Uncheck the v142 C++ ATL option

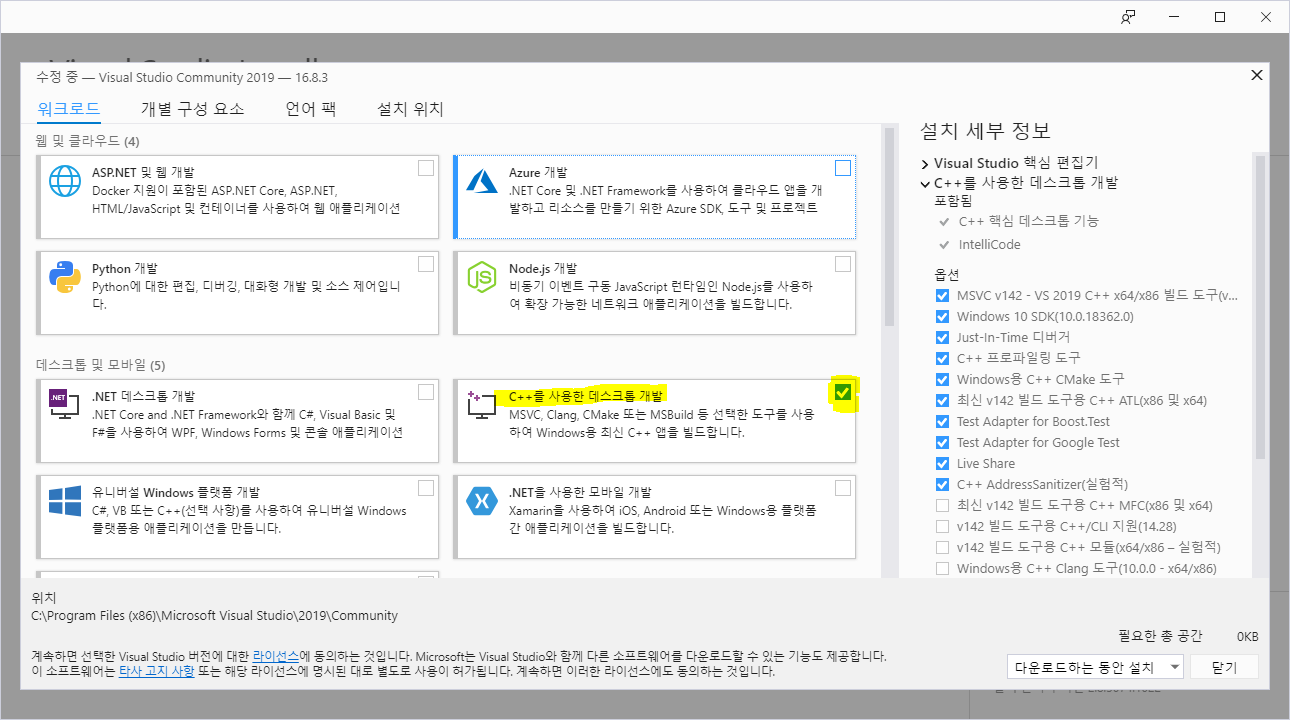[942, 400]
